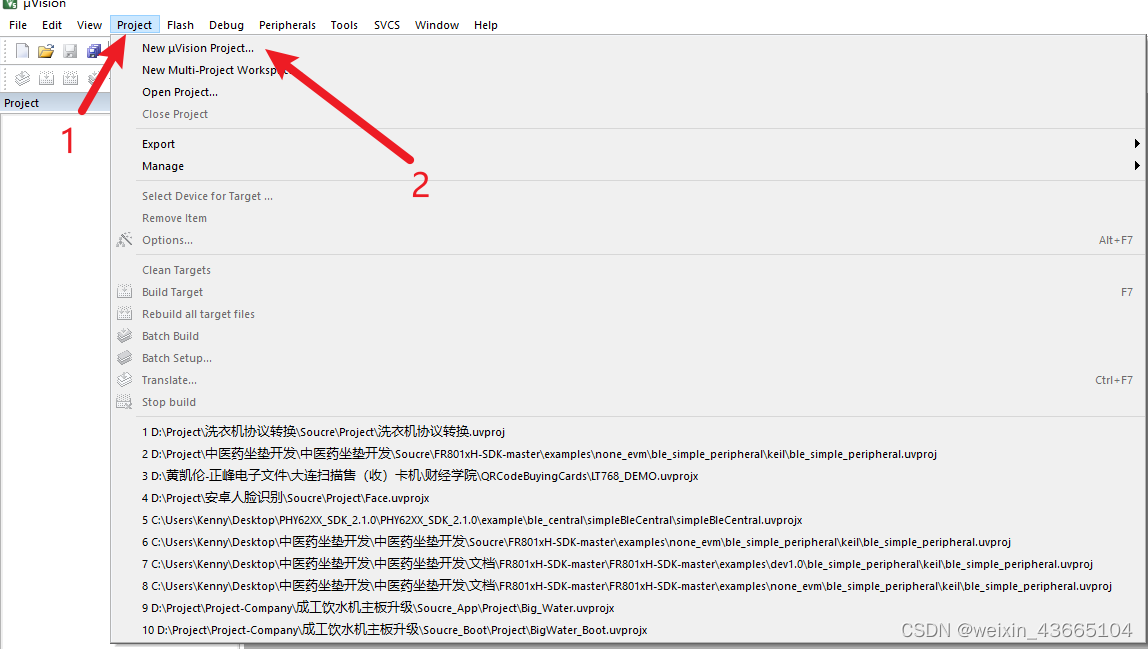The image size is (1148, 649).
Task: Click the Options wand icon in menu
Action: (x=124, y=240)
